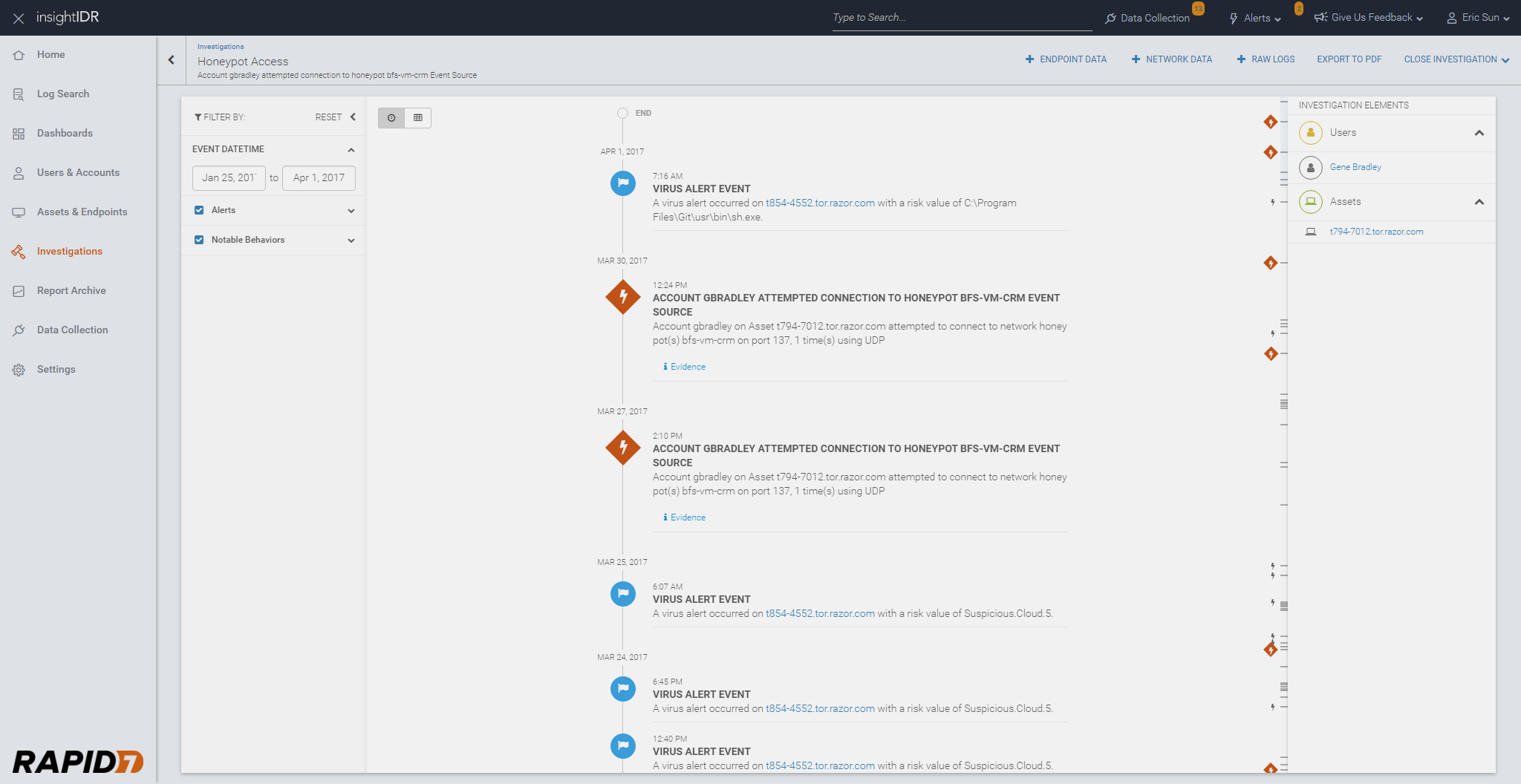Click the Settings gear icon
The width and height of the screenshot is (1521, 784).
point(19,370)
